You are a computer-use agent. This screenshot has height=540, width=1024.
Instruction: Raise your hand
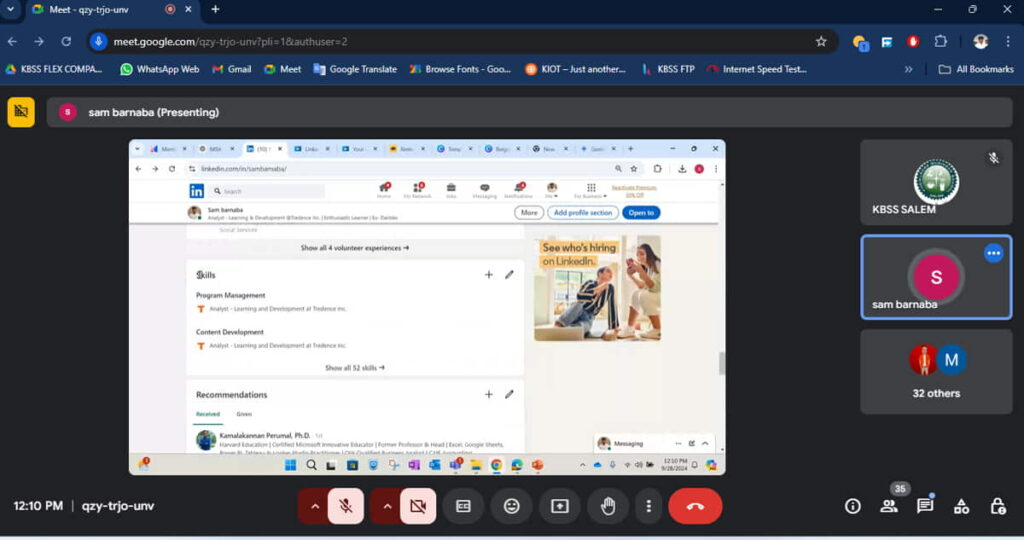[x=608, y=506]
